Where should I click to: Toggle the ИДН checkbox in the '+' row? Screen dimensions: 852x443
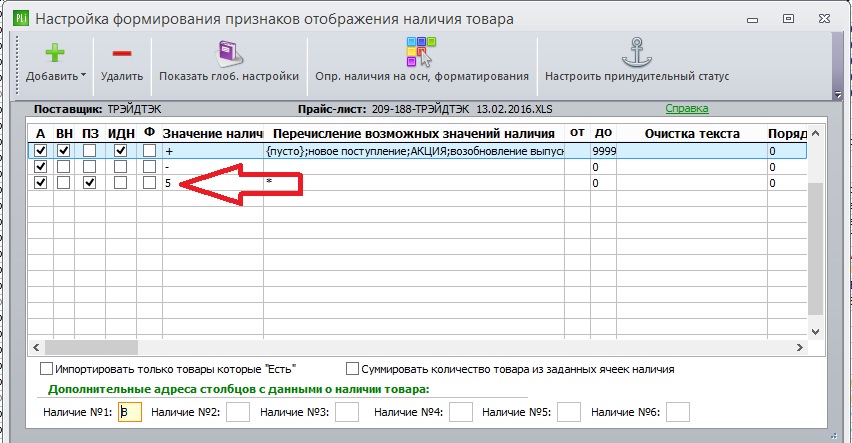(121, 151)
